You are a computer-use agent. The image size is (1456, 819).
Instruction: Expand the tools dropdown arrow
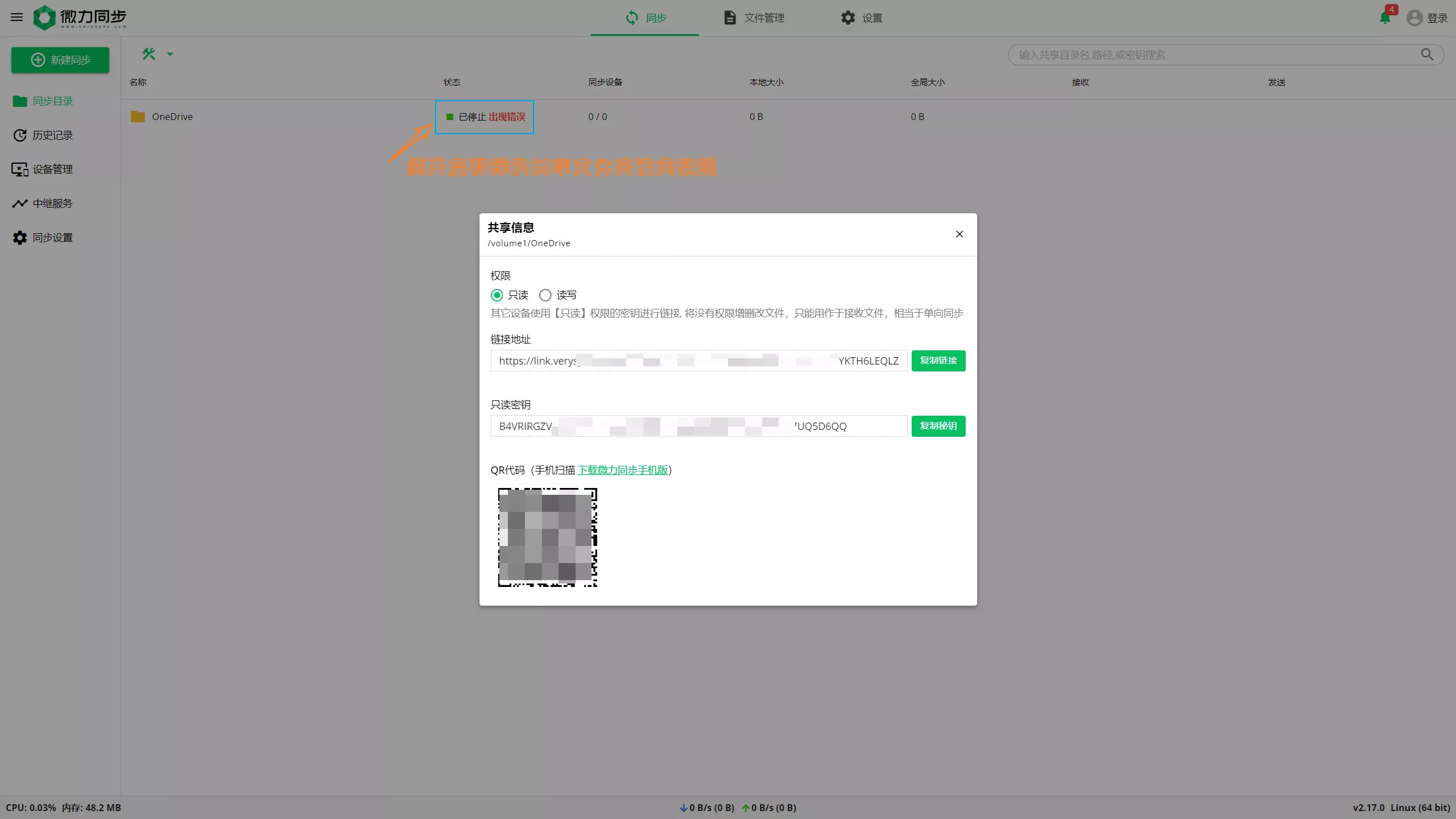169,54
